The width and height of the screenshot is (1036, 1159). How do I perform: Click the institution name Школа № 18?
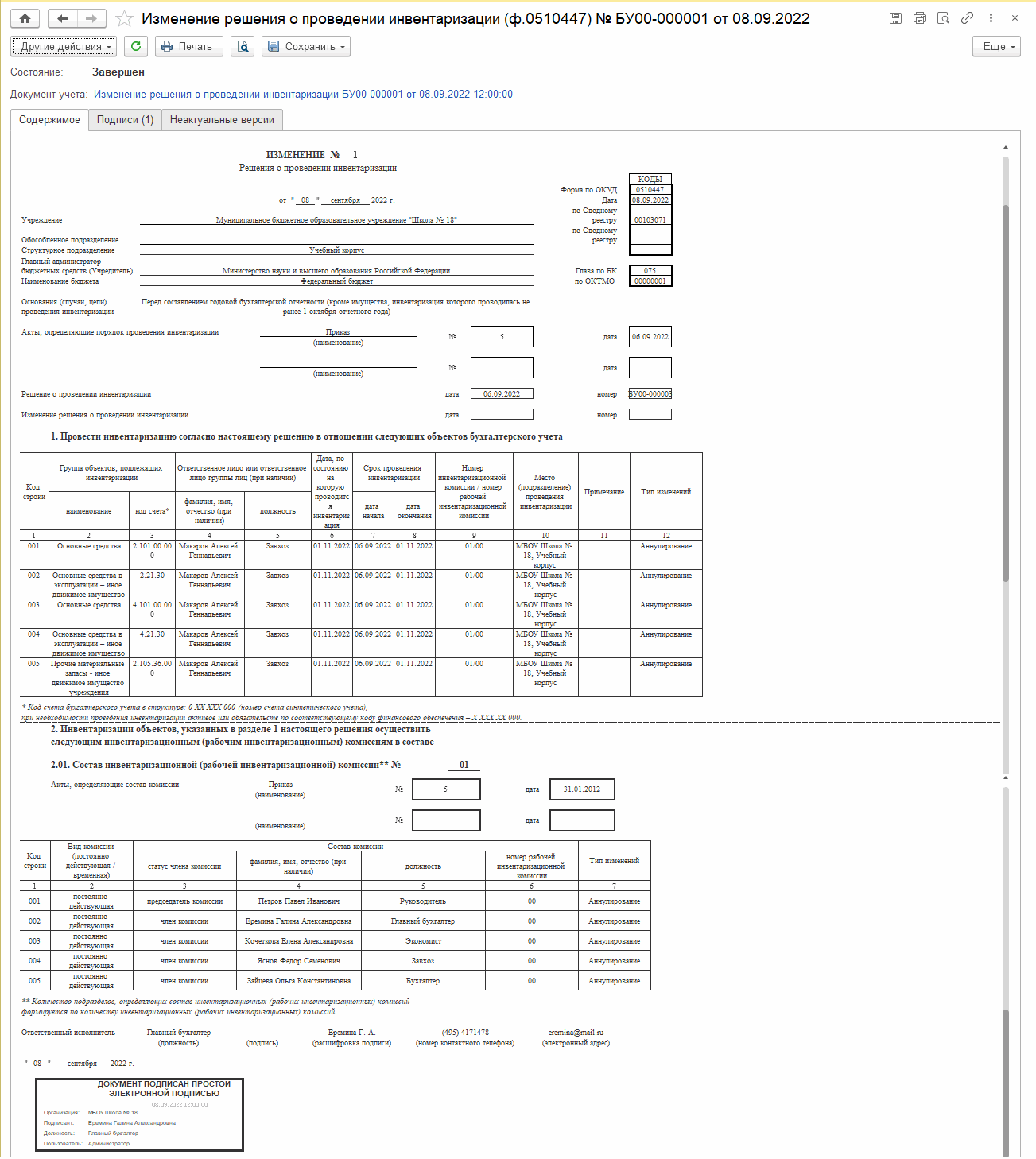click(336, 220)
